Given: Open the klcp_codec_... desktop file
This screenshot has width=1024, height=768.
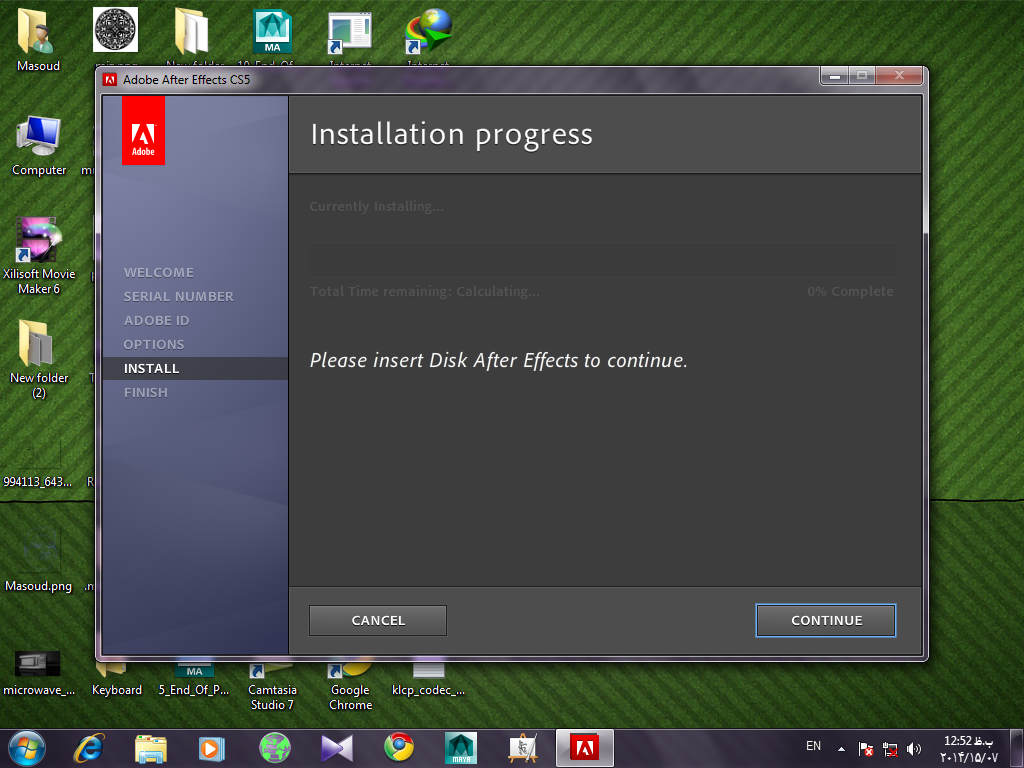Looking at the screenshot, I should click(428, 680).
